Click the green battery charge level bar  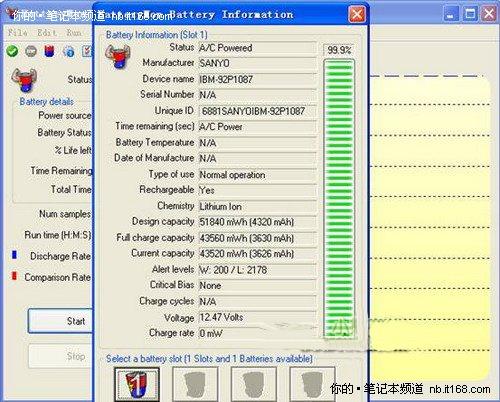(339, 198)
